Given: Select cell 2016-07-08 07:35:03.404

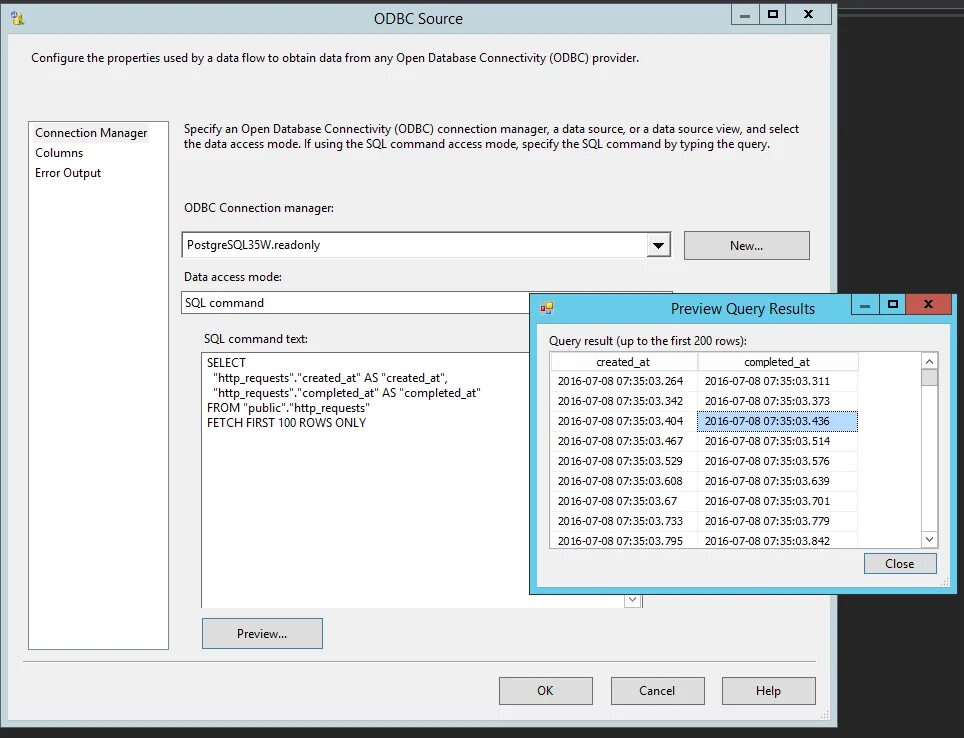Looking at the screenshot, I should (623, 421).
